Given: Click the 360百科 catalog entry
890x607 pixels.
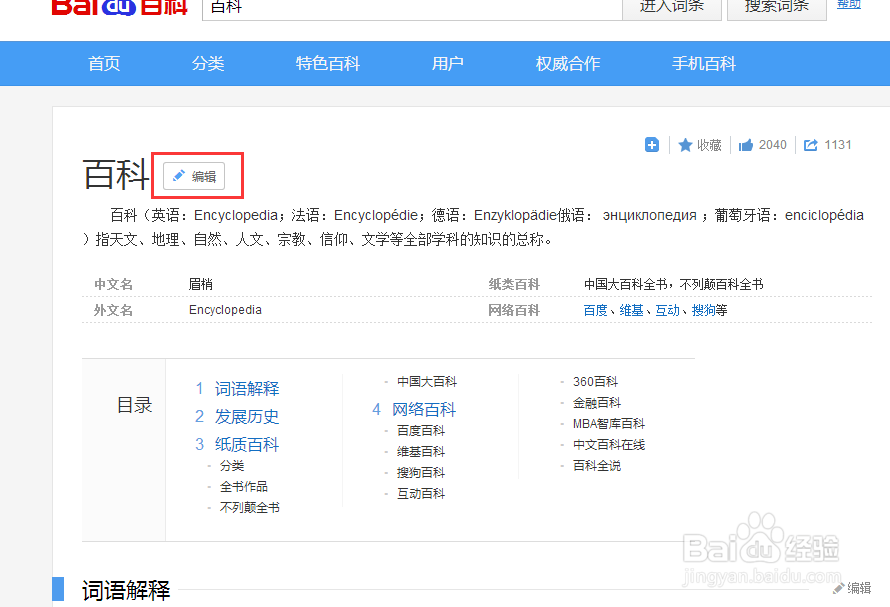Looking at the screenshot, I should pyautogui.click(x=597, y=381).
